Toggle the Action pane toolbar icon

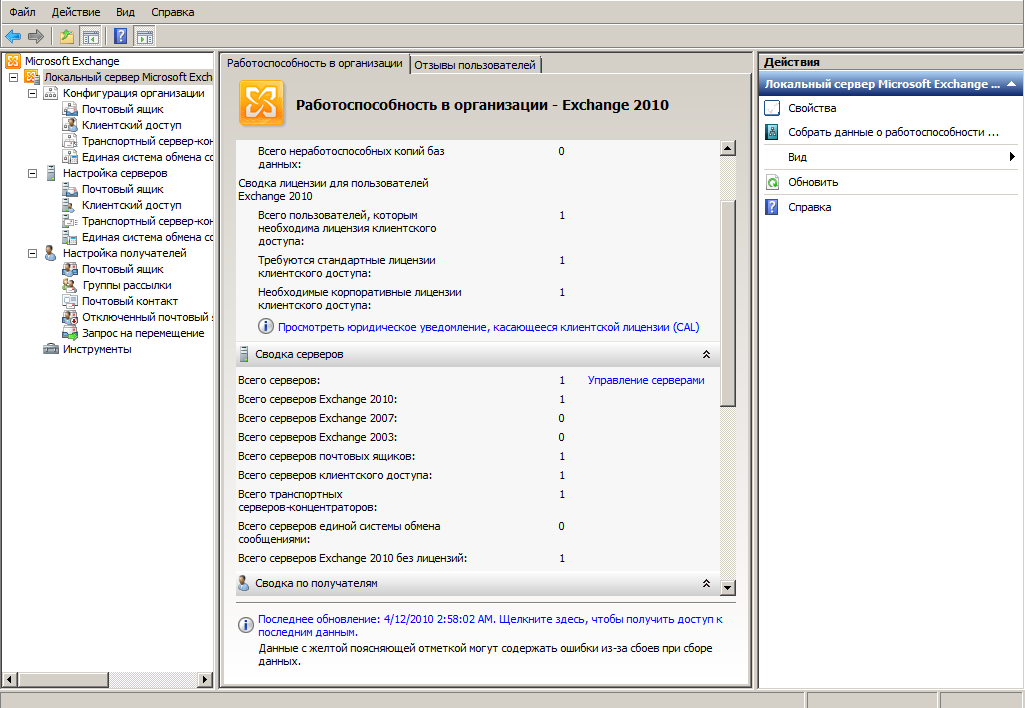[144, 36]
